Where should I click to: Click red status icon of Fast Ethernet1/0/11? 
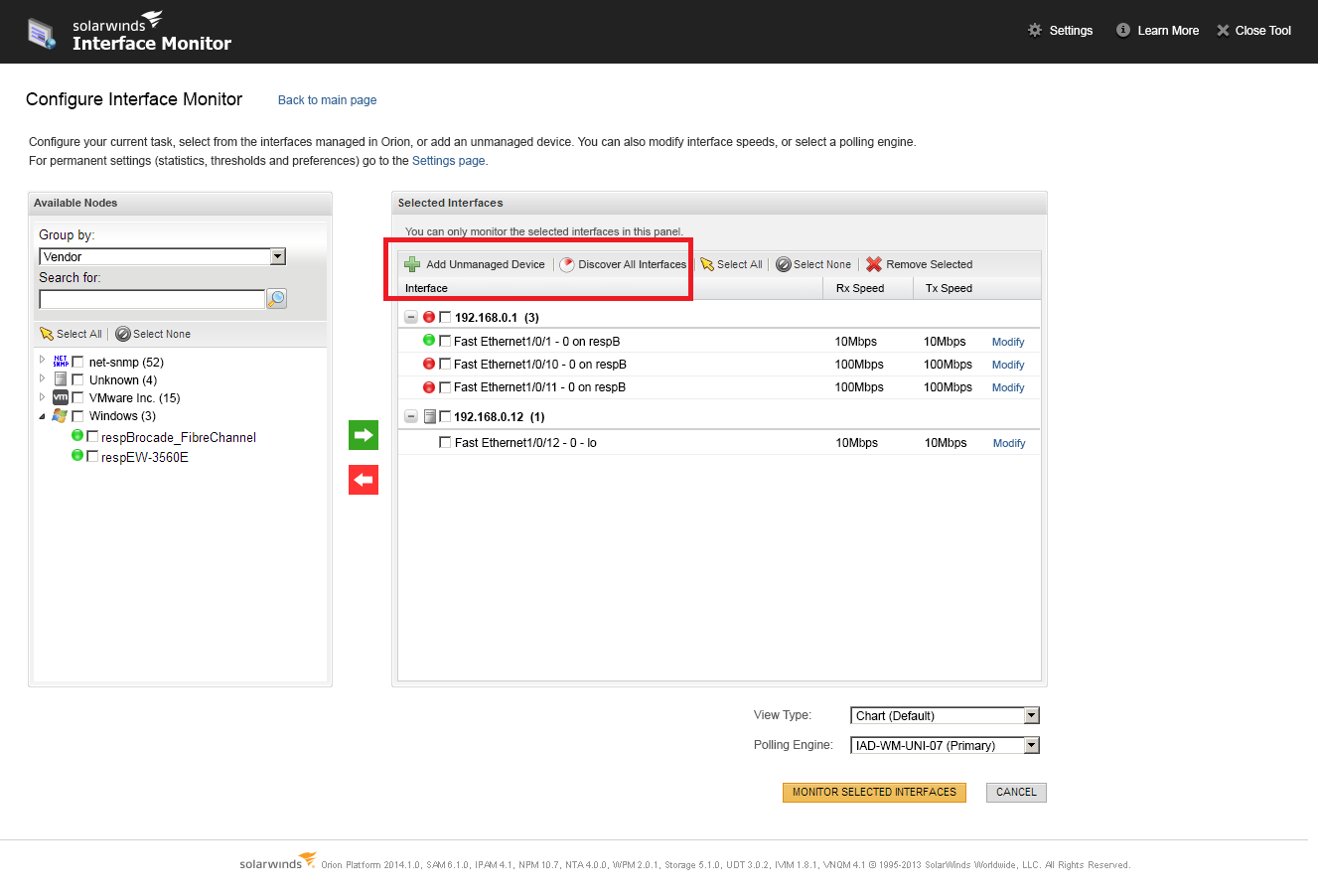(429, 387)
